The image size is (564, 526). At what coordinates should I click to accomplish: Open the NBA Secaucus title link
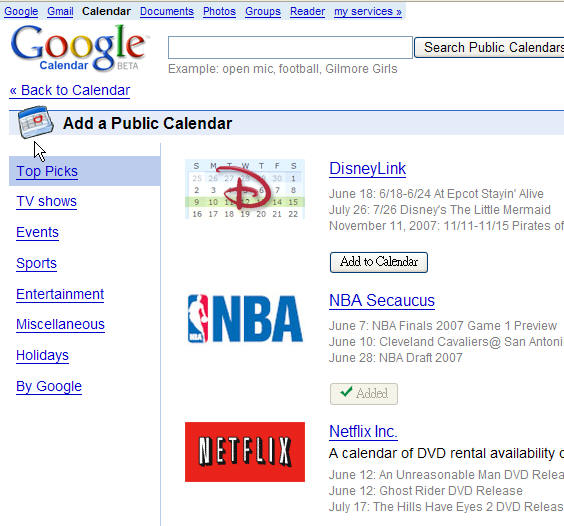(x=382, y=300)
